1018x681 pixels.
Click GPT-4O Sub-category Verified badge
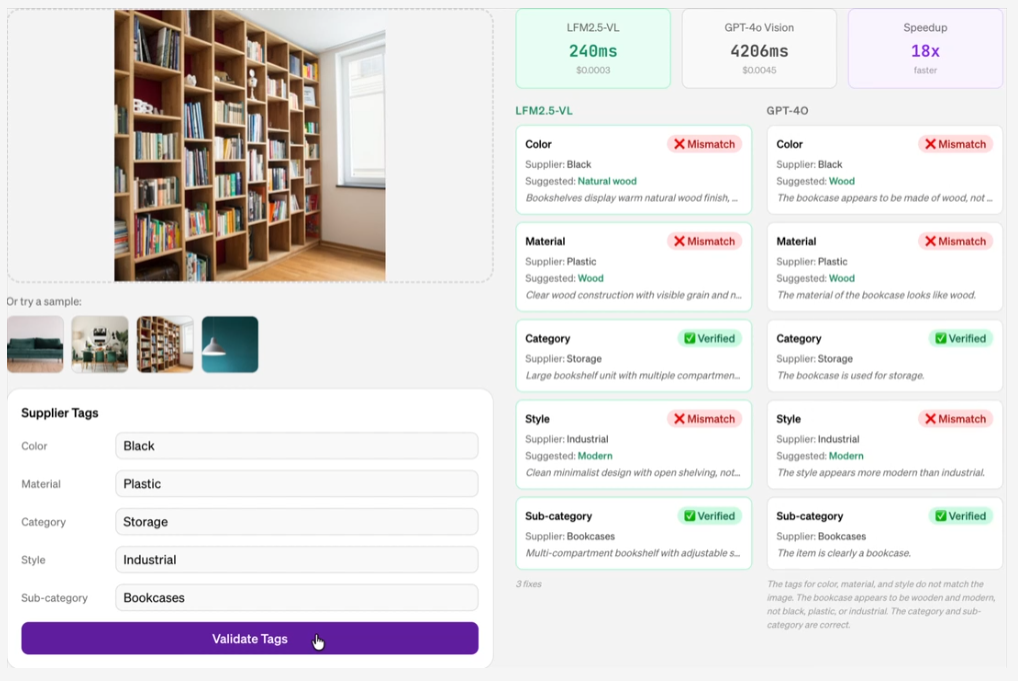pyautogui.click(x=959, y=516)
